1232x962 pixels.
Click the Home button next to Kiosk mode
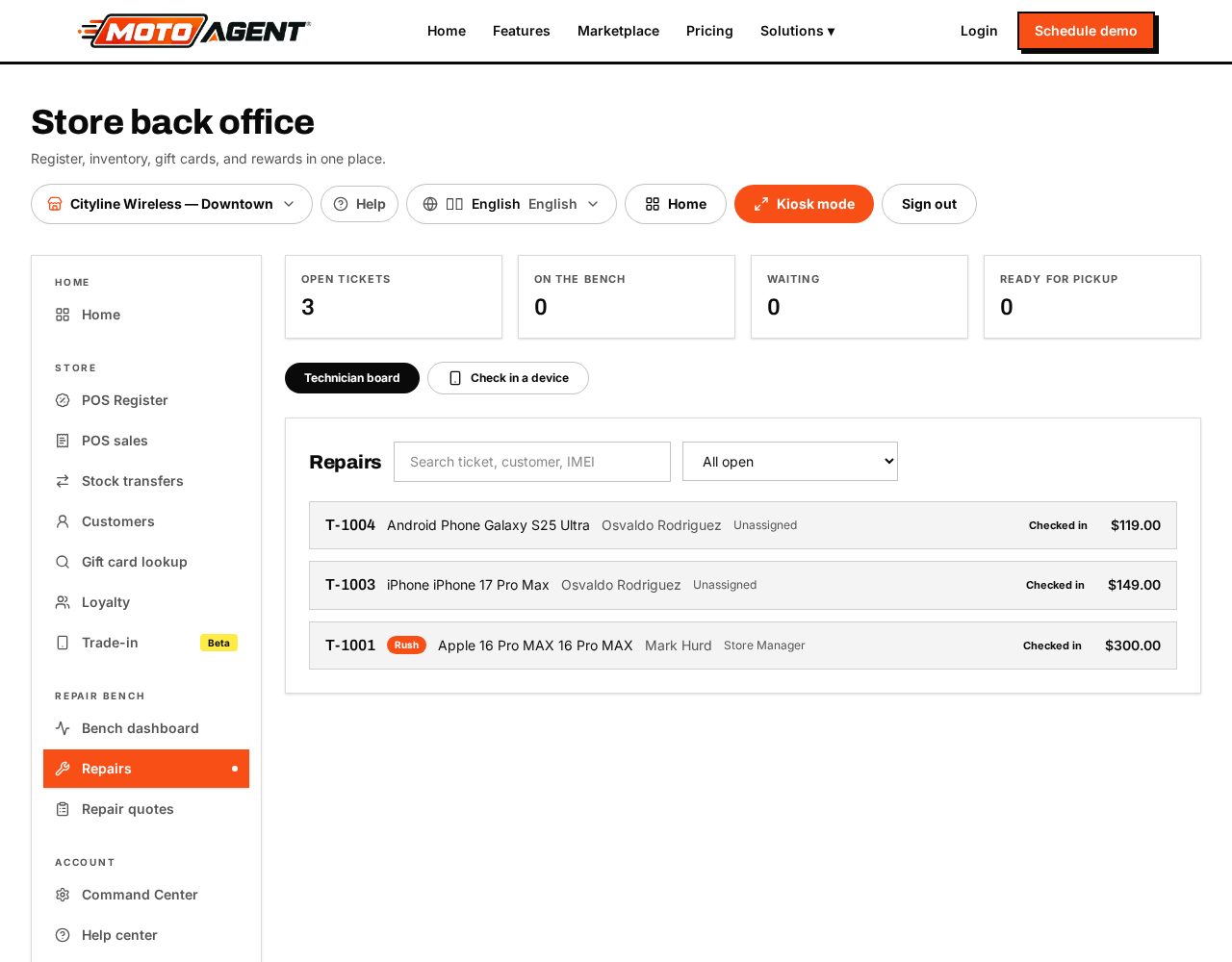tap(676, 204)
